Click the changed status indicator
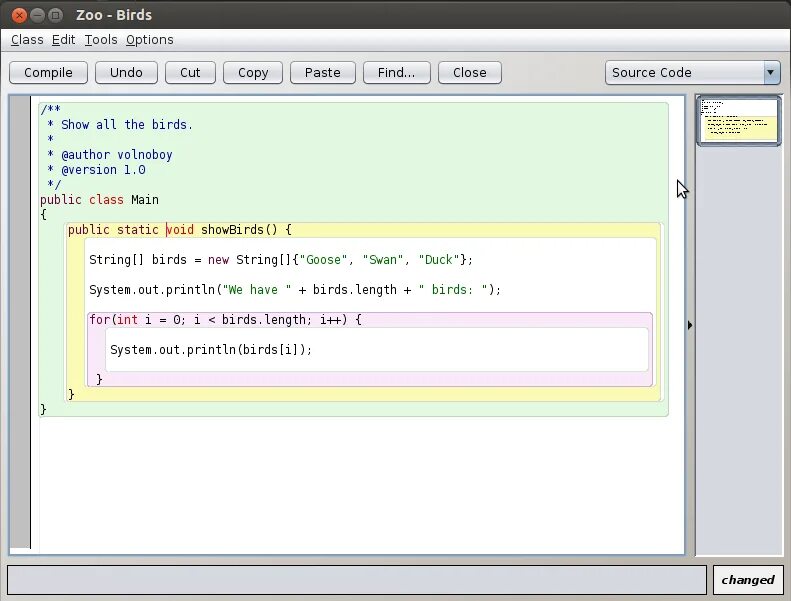Screen dimensions: 791x601 (748, 580)
